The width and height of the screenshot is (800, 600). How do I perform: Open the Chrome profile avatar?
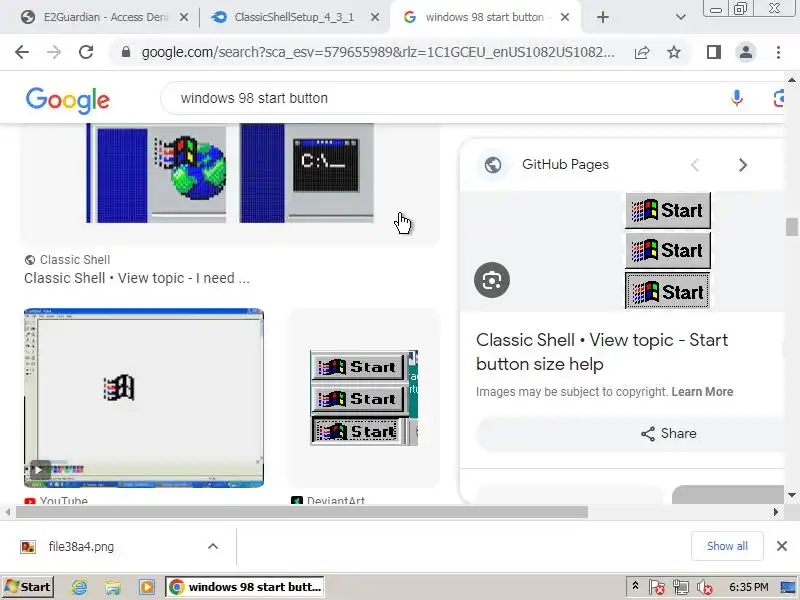point(745,52)
